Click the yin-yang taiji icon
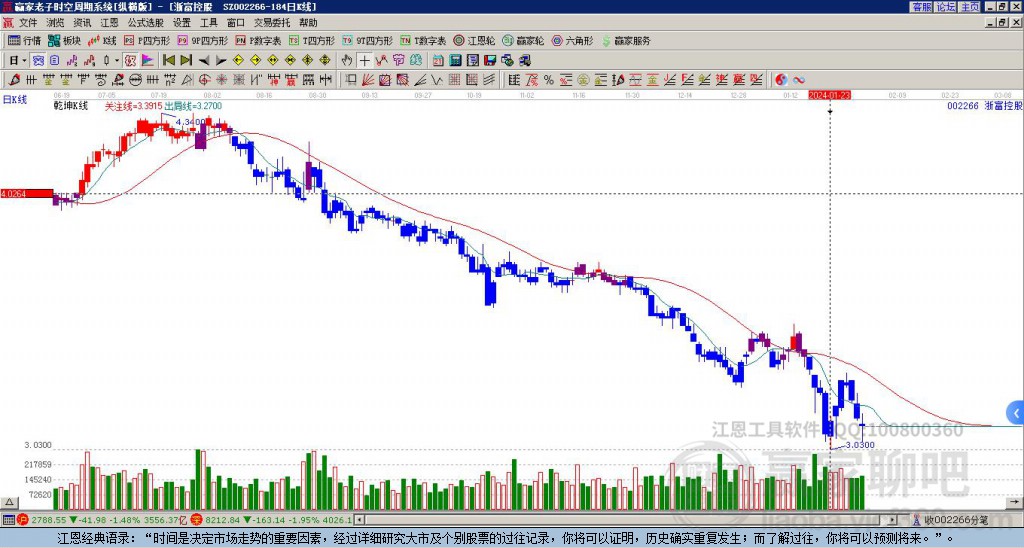This screenshot has height=548, width=1024. pos(781,79)
